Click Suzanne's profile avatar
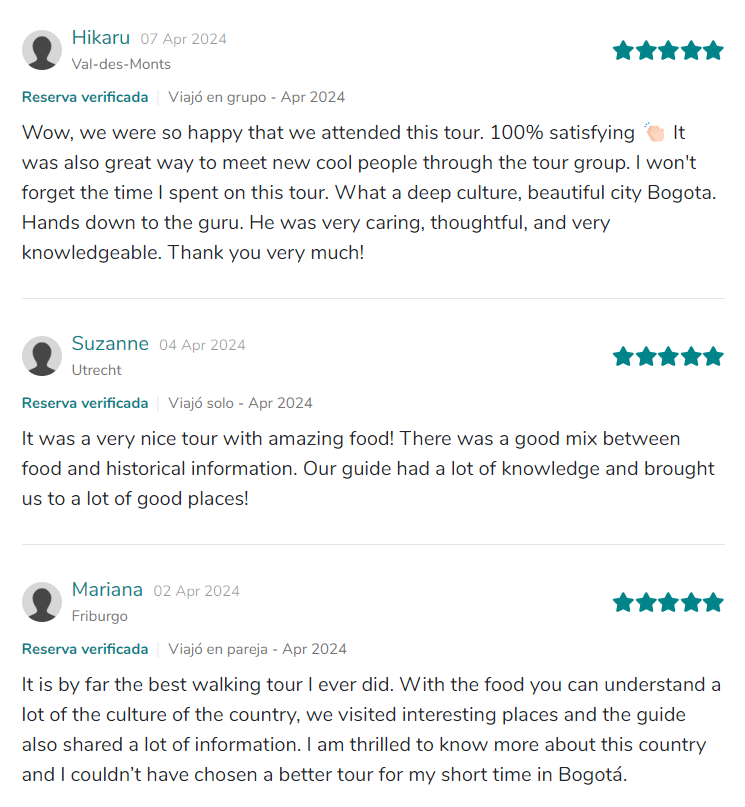745x807 pixels. tap(42, 355)
